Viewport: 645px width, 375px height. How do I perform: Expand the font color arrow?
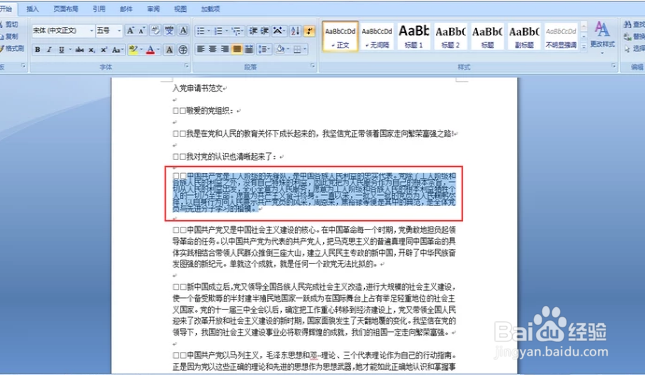click(x=158, y=50)
